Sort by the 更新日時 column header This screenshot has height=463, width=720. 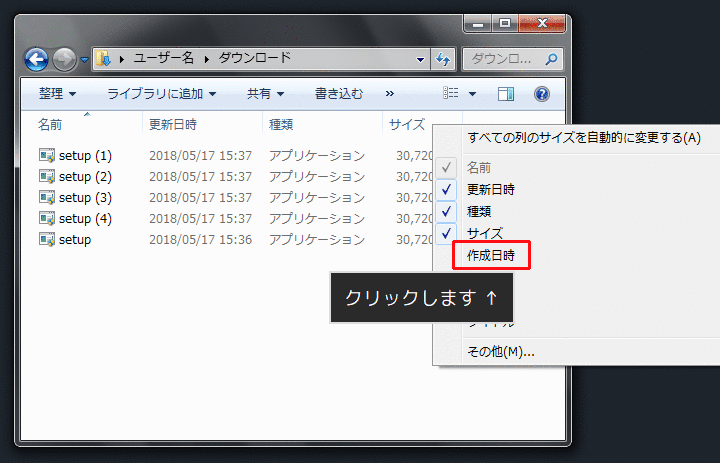pyautogui.click(x=174, y=125)
